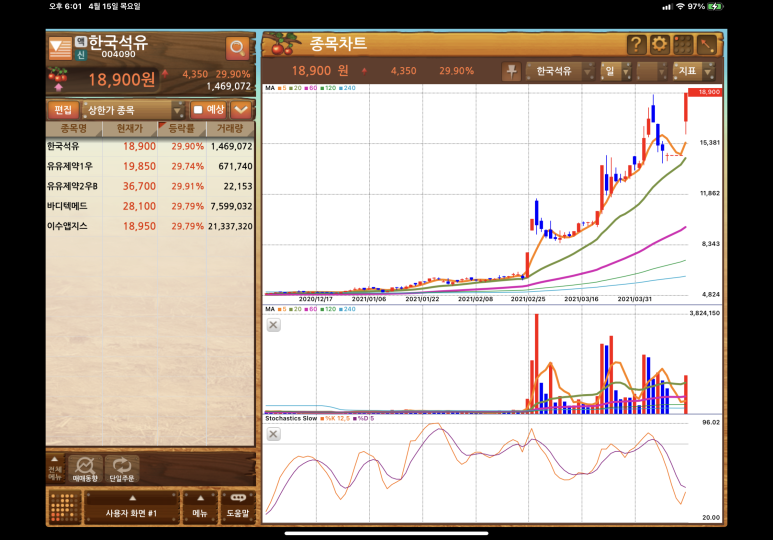Open the 일 period dropdown
Viewport: 773px width, 540px height.
click(616, 71)
